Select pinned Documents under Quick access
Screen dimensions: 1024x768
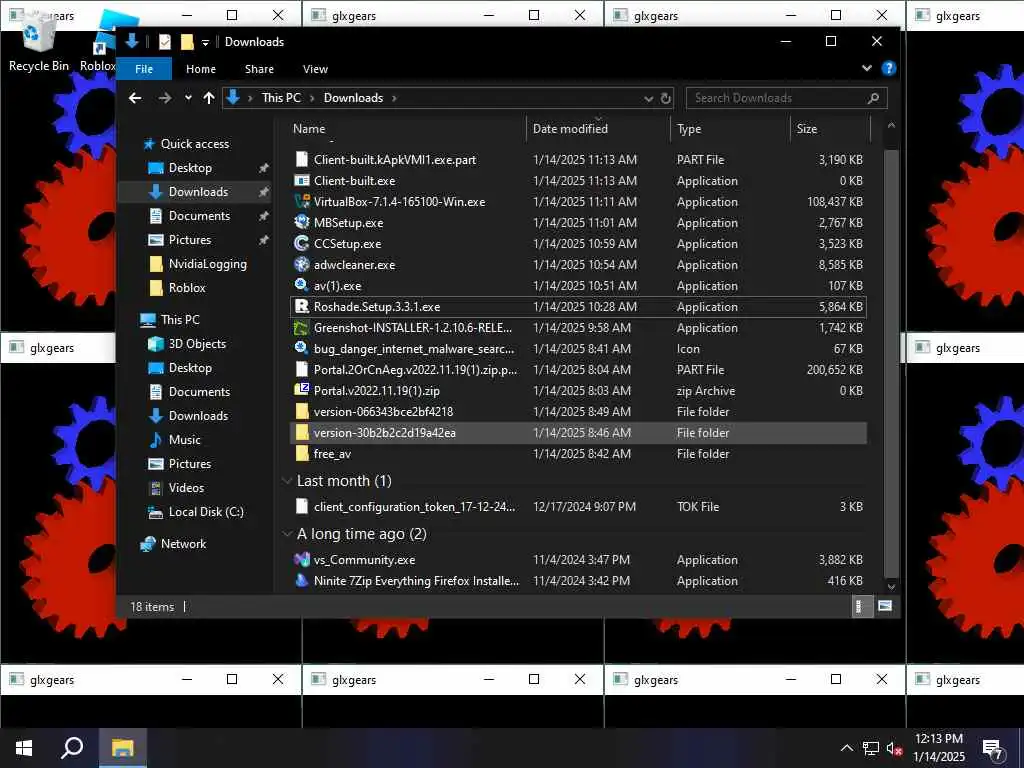point(199,216)
